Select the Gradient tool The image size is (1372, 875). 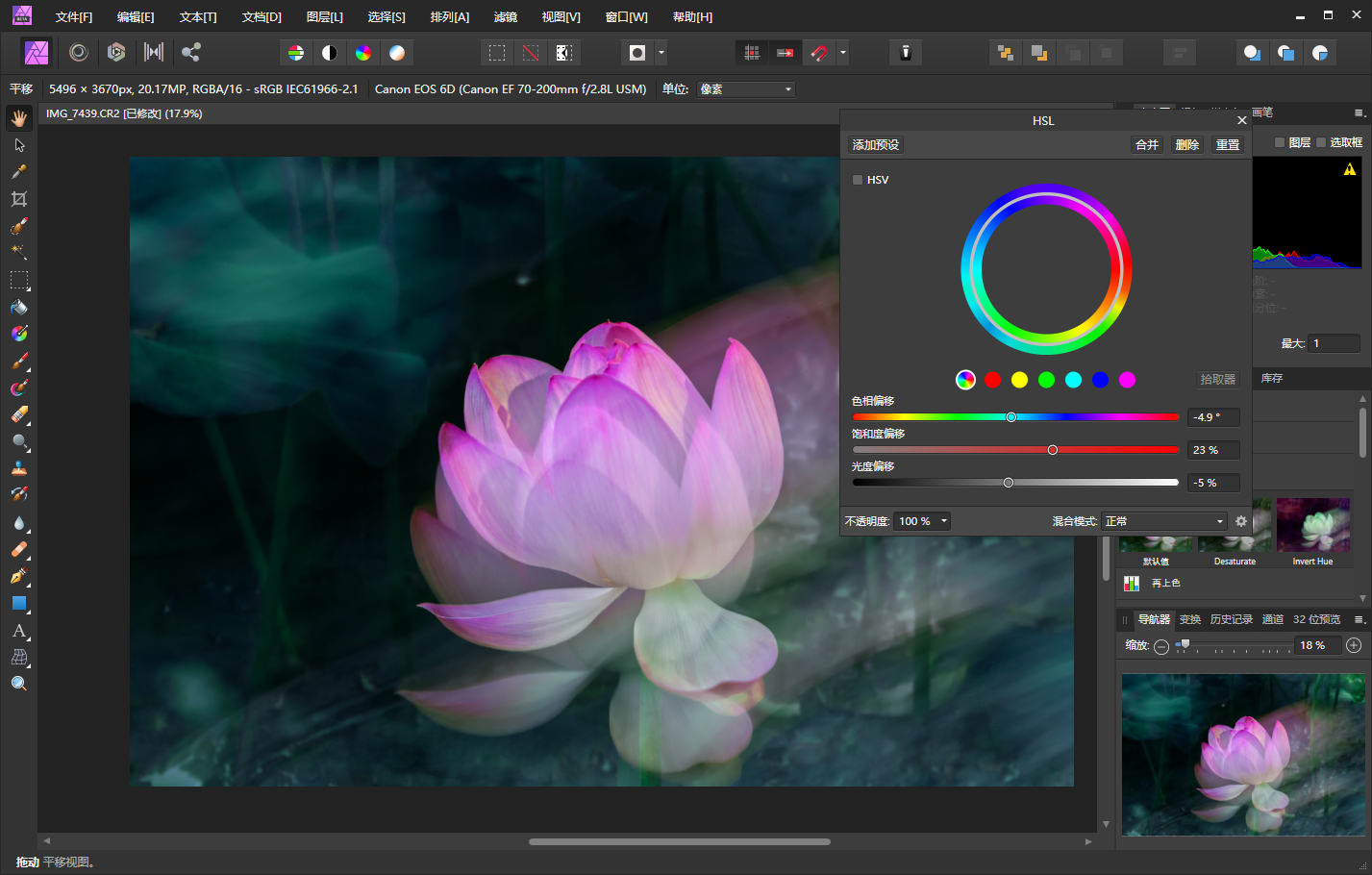click(19, 334)
